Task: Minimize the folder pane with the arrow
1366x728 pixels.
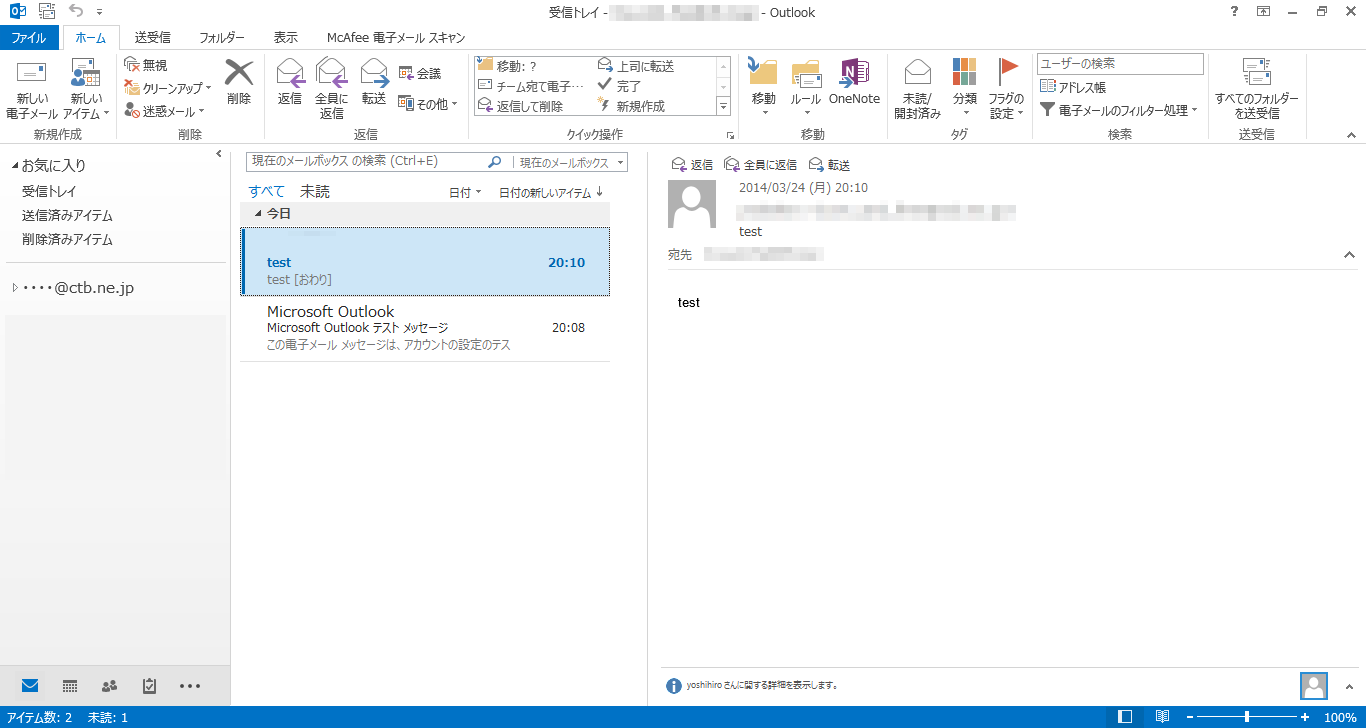Action: tap(219, 154)
